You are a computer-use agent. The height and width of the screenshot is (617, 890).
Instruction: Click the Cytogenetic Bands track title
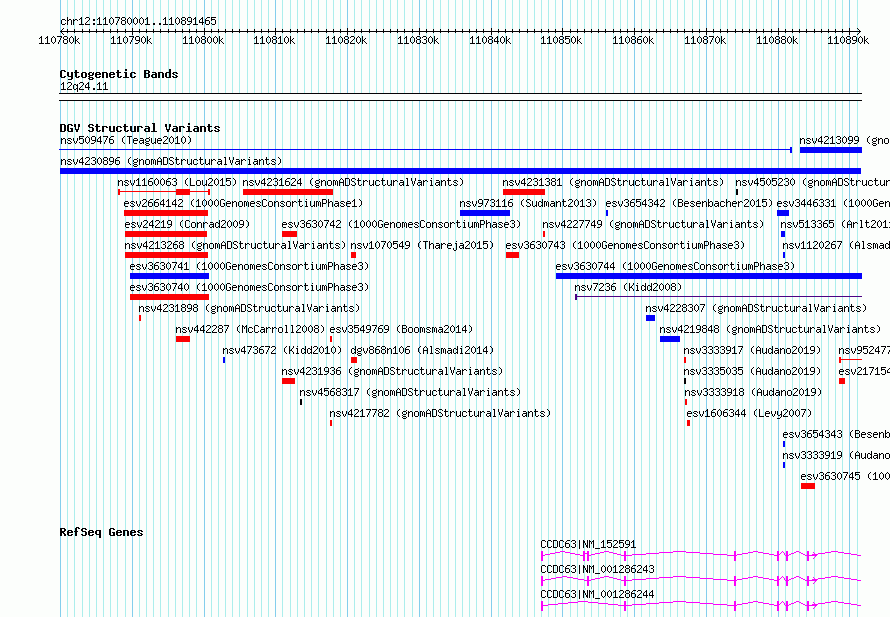(x=119, y=74)
